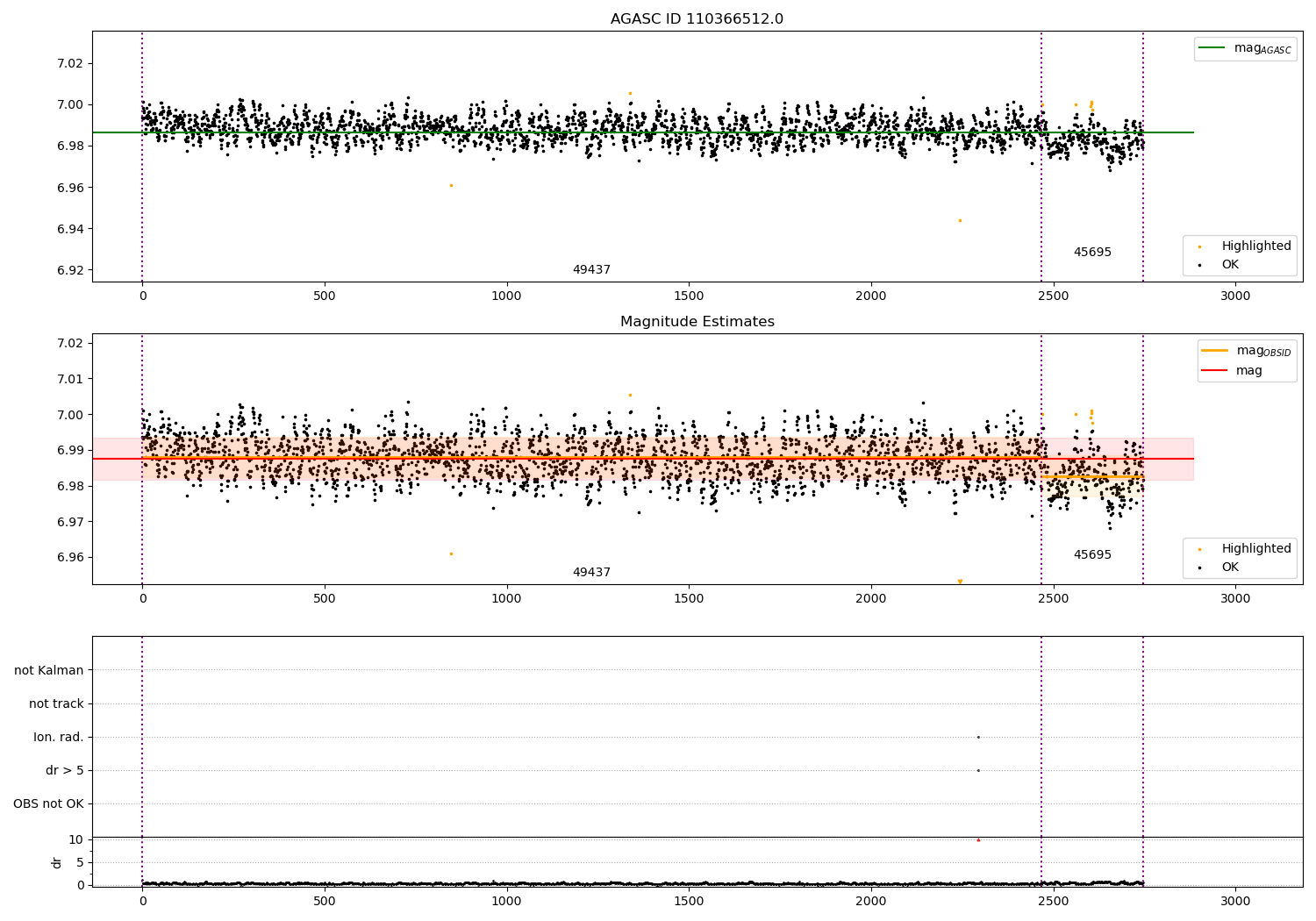Click the red triangle marker in the dr panel

coord(978,840)
